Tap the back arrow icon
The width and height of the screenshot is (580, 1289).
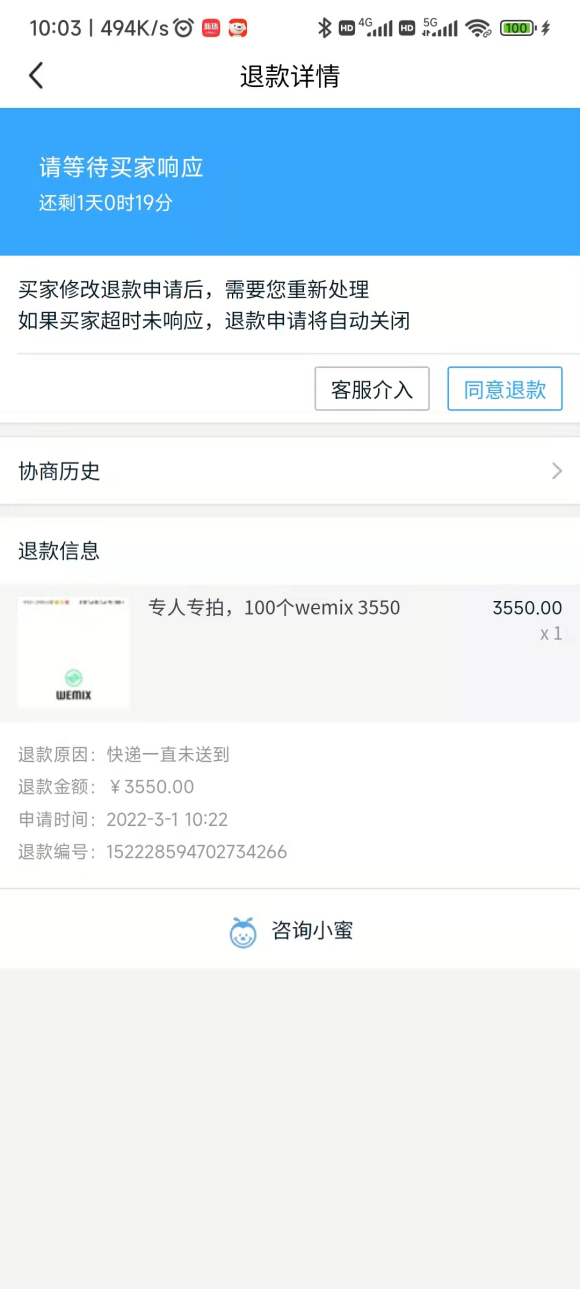[36, 75]
